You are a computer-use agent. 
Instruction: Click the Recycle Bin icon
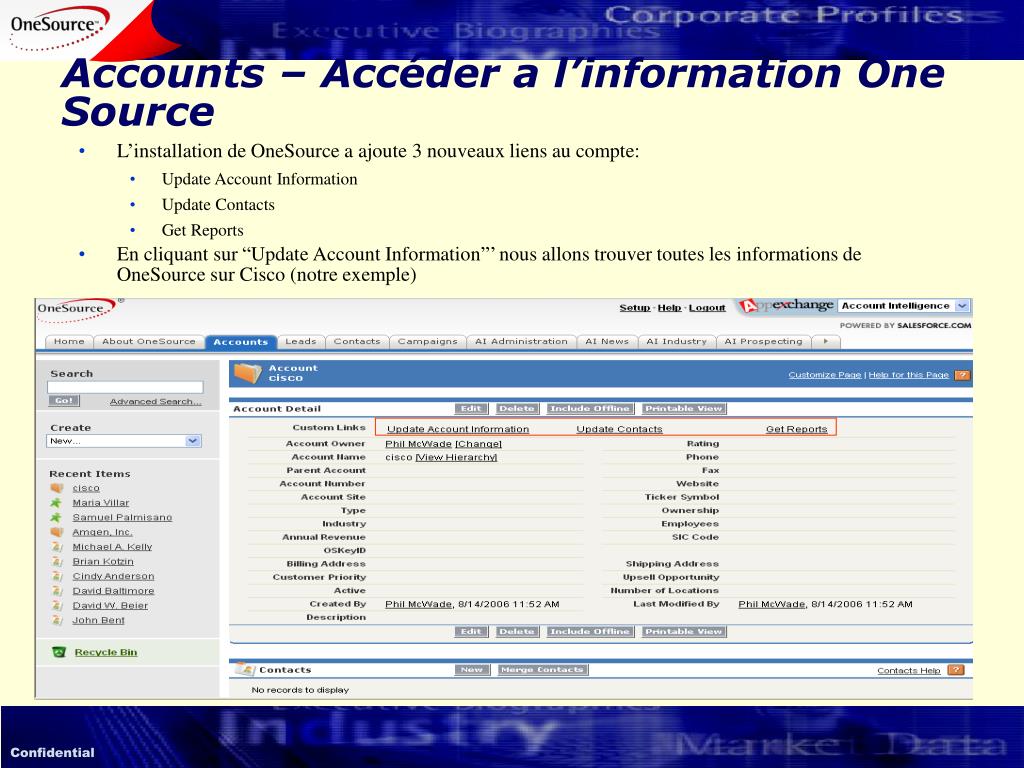[x=59, y=652]
